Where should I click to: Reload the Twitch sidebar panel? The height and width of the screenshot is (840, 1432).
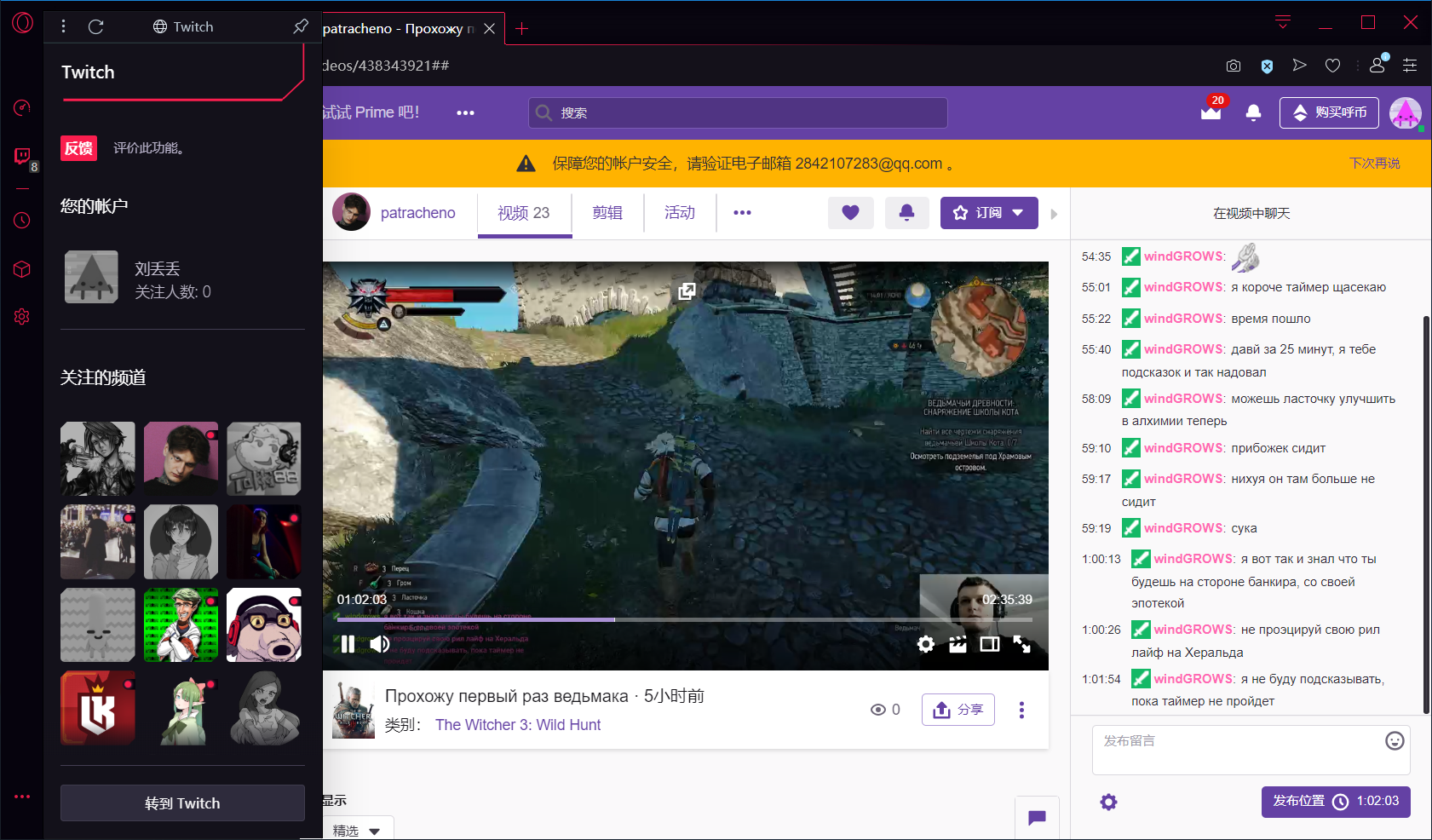click(x=96, y=27)
